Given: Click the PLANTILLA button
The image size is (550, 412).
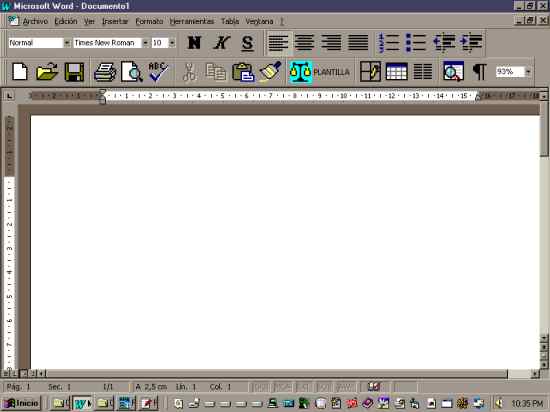Looking at the screenshot, I should pos(319,72).
